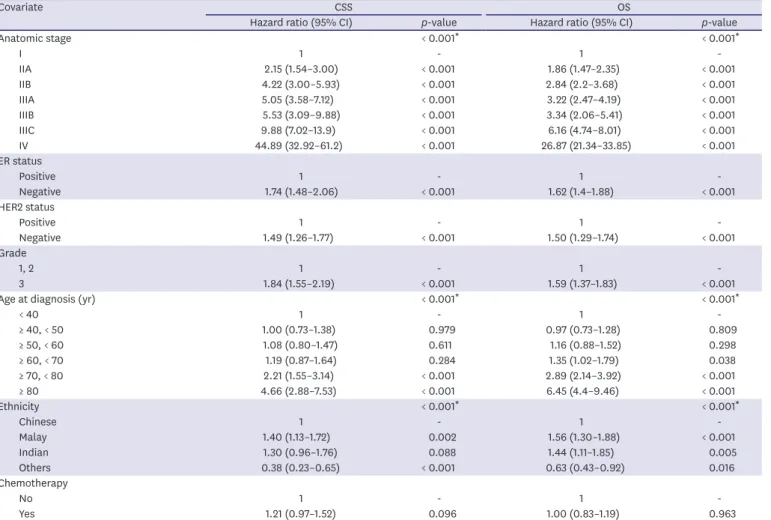This screenshot has width=771, height=520.
Task: Select the 'Age at diagnosis (yr)' label
Action: click(x=47, y=299)
